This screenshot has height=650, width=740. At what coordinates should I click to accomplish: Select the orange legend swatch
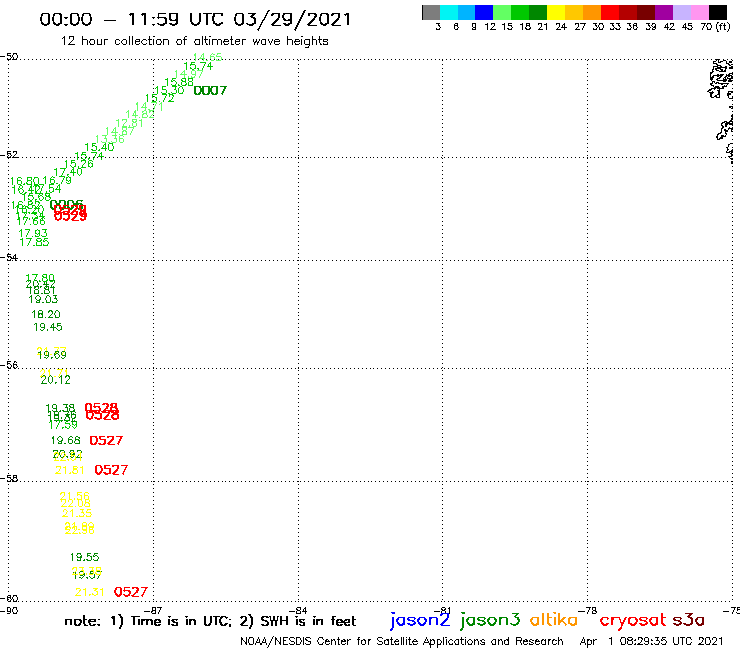click(592, 12)
